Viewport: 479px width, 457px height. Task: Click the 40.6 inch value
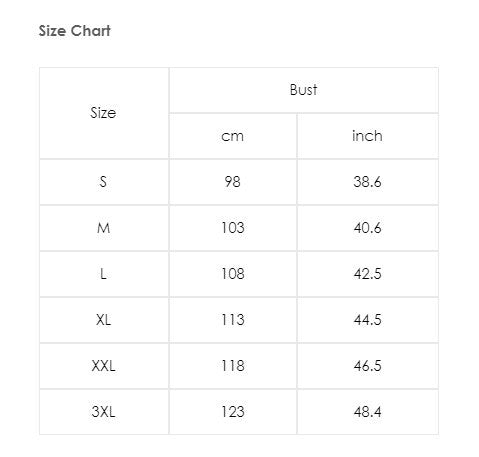coord(368,228)
